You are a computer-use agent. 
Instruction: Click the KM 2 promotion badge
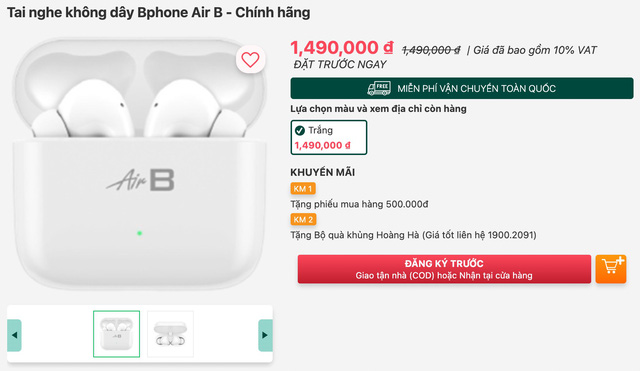point(303,220)
